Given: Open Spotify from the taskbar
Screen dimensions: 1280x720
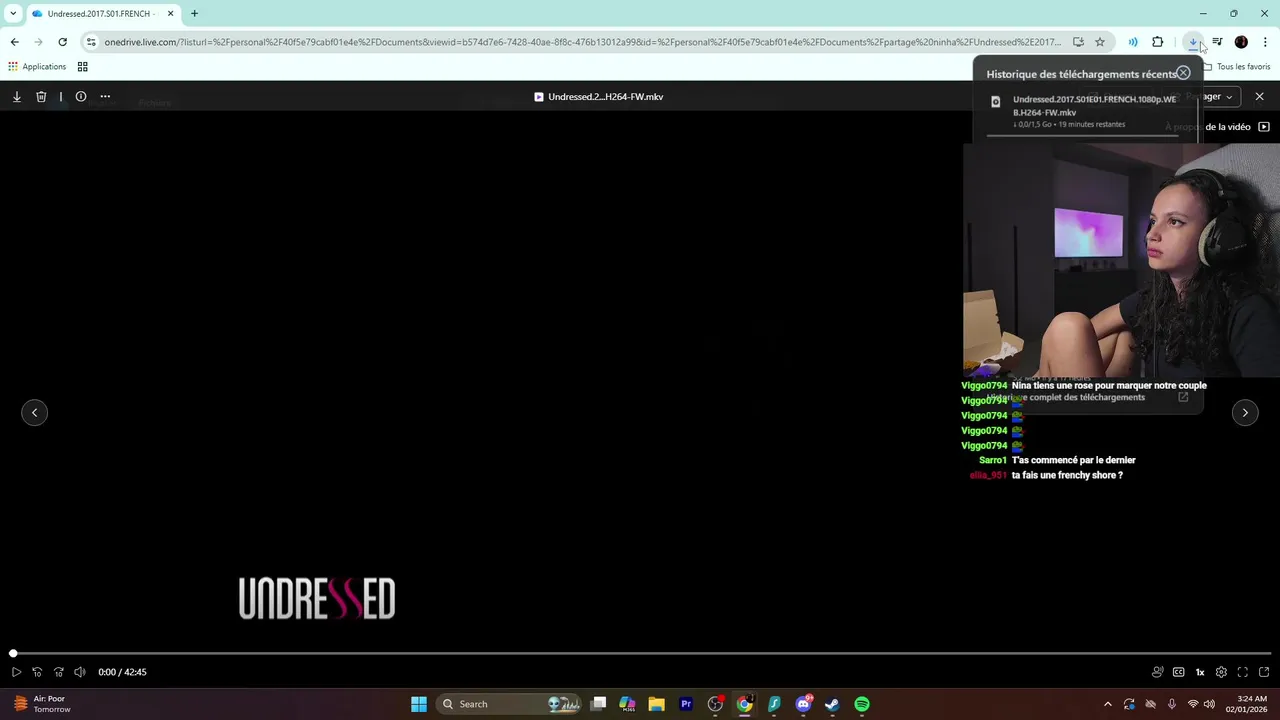Looking at the screenshot, I should (x=862, y=704).
